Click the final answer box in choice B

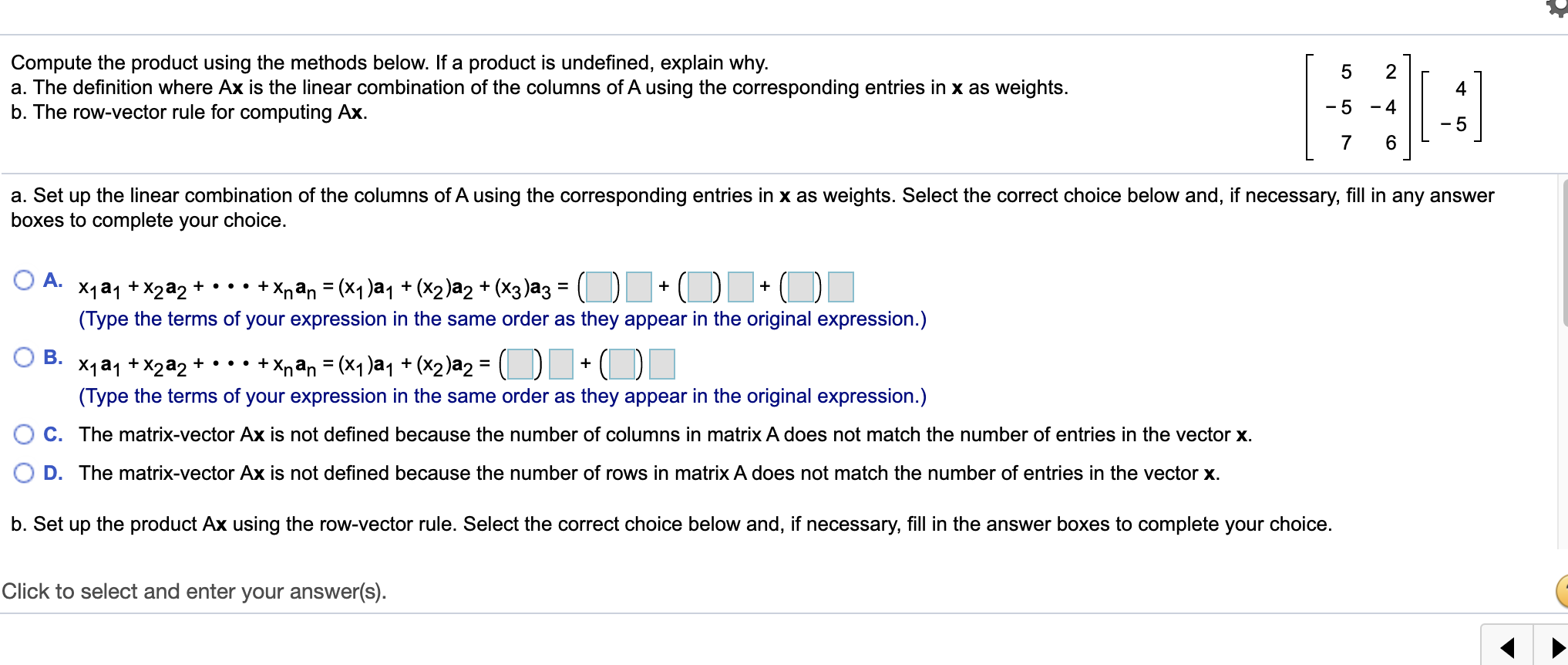pyautogui.click(x=661, y=365)
